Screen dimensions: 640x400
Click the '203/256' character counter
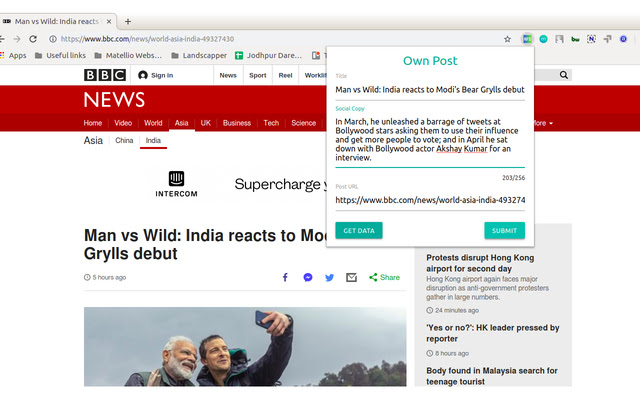click(x=513, y=178)
